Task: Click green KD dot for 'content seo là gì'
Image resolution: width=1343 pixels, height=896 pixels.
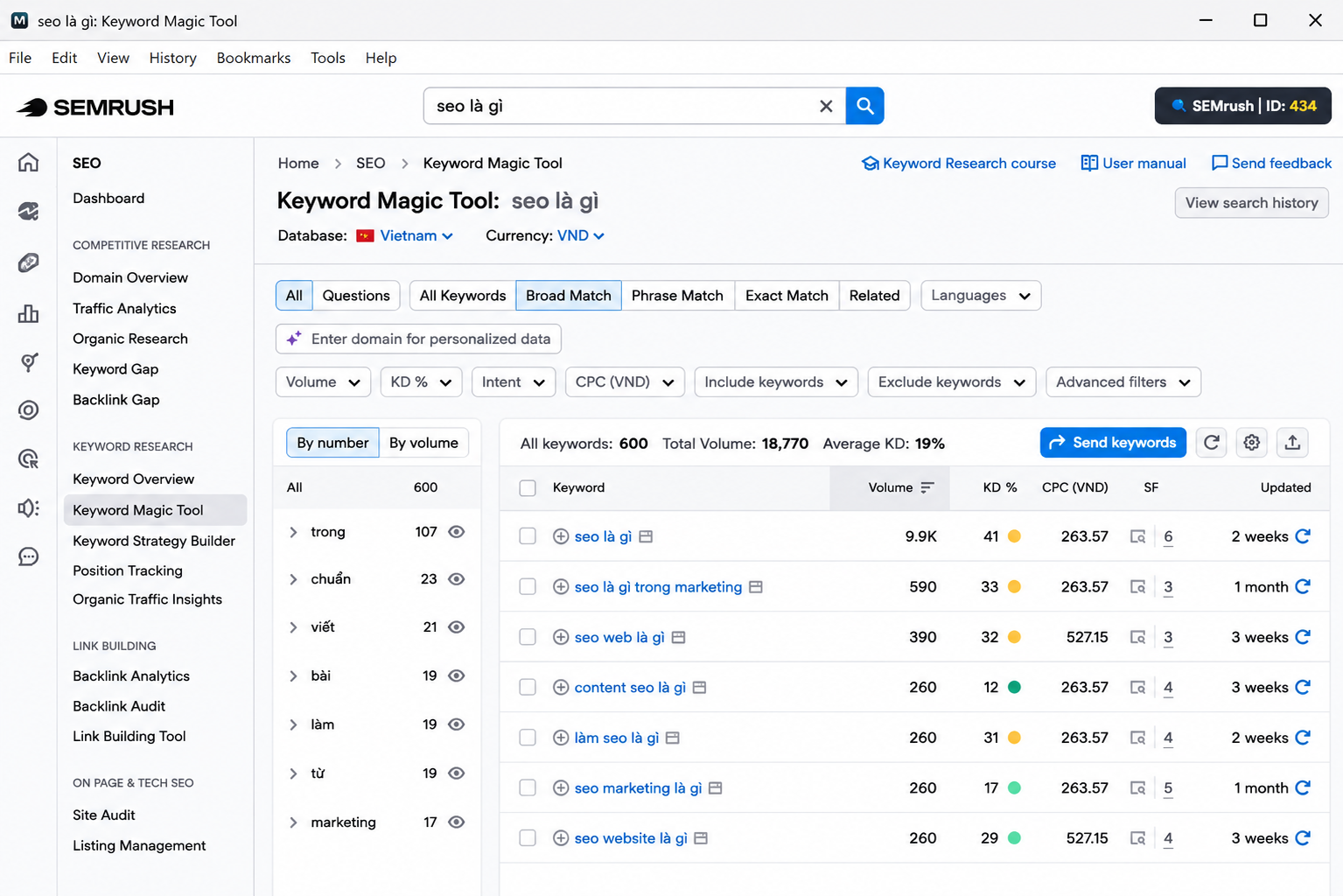Action: 1014,688
